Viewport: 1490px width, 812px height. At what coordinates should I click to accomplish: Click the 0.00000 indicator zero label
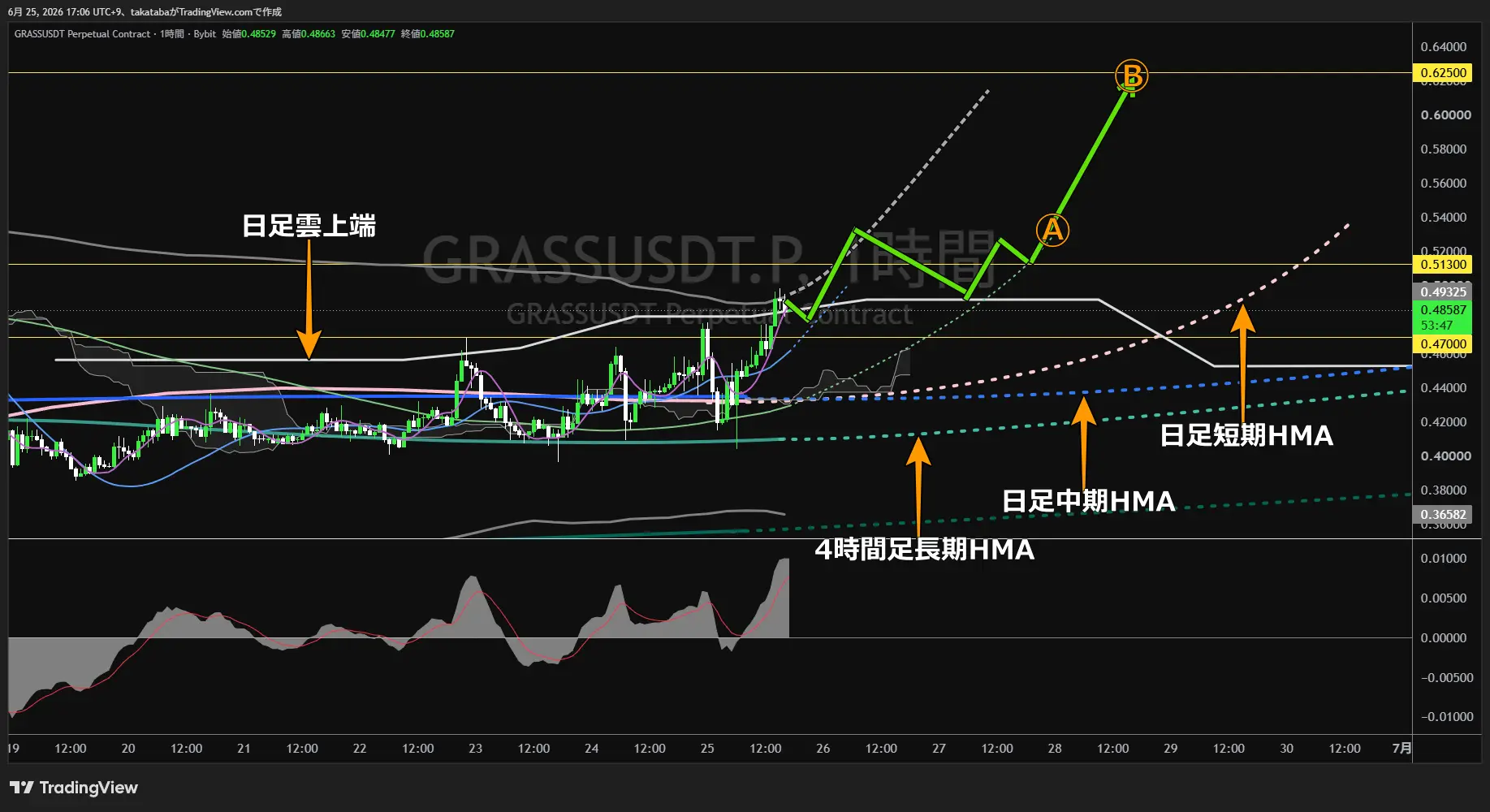tap(1443, 638)
